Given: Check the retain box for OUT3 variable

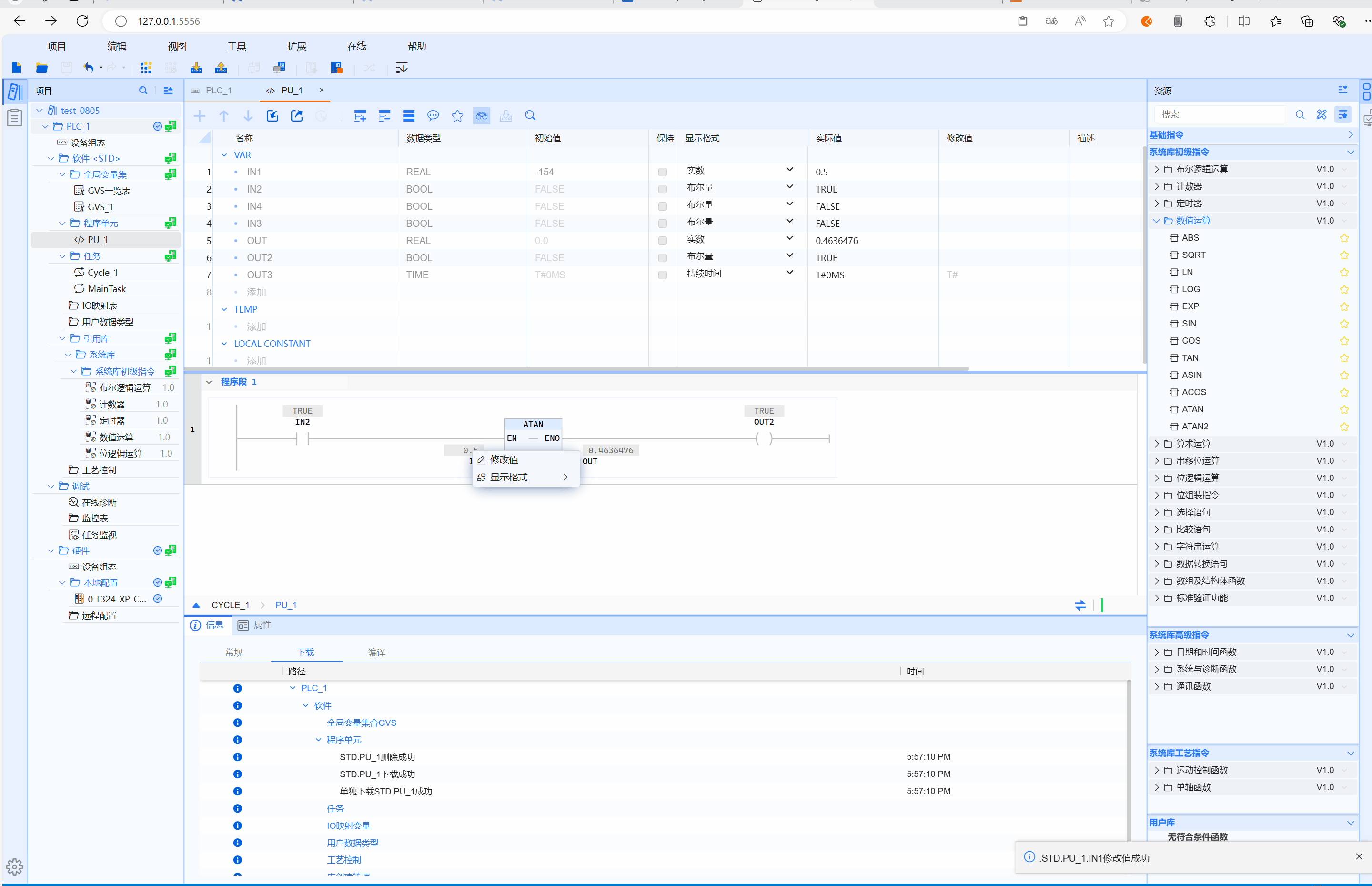Looking at the screenshot, I should tap(663, 275).
